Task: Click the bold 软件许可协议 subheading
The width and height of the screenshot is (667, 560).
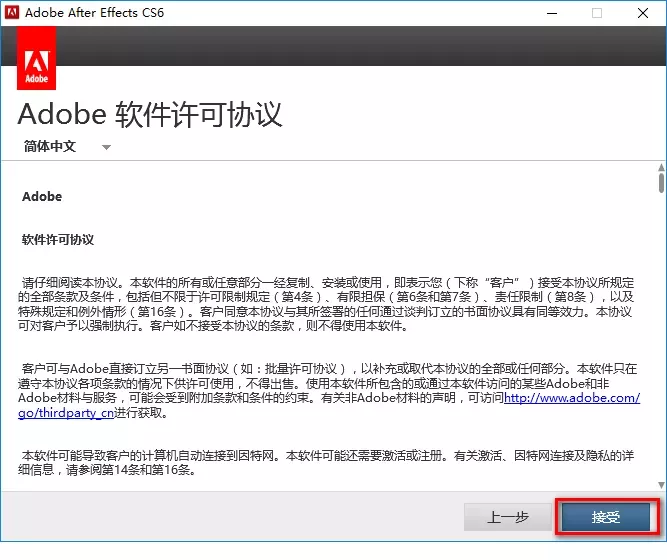Action: tap(58, 240)
